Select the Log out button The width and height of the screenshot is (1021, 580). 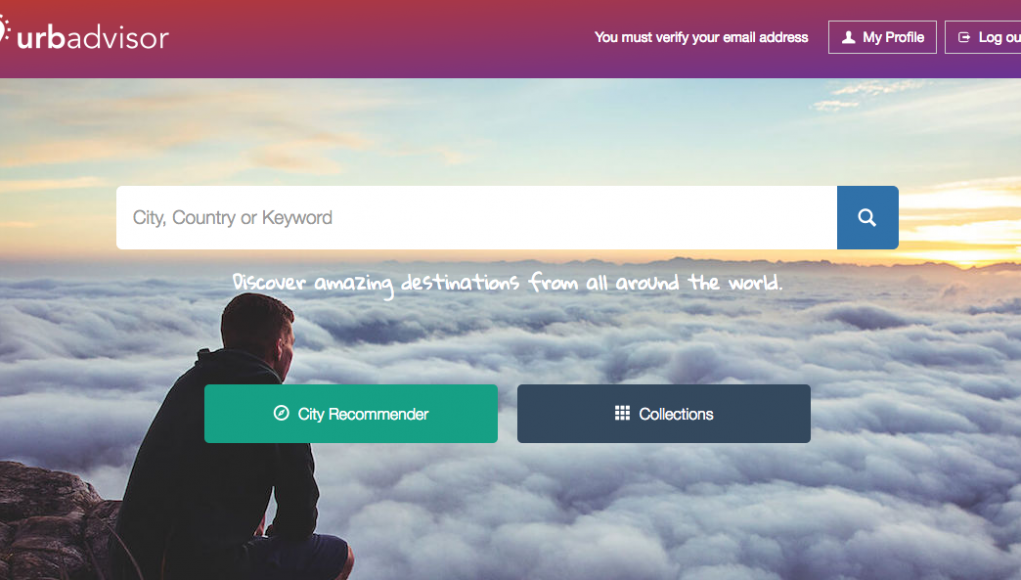(x=983, y=37)
